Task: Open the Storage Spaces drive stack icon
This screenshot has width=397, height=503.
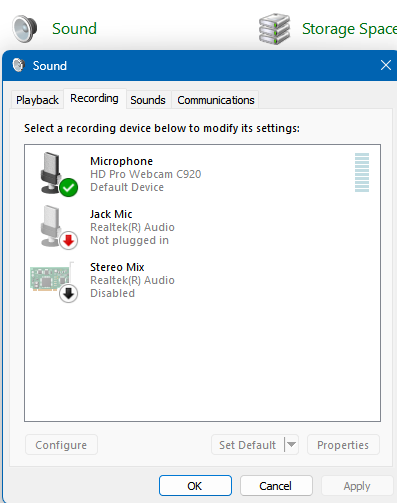Action: [x=274, y=29]
